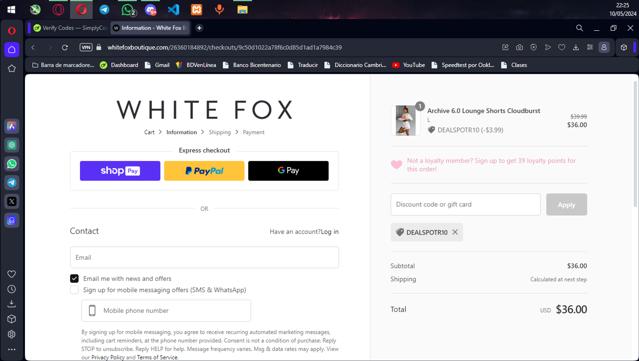The height and width of the screenshot is (361, 639).
Task: Click the Opera sidebar home workspace icon
Action: 12,50
